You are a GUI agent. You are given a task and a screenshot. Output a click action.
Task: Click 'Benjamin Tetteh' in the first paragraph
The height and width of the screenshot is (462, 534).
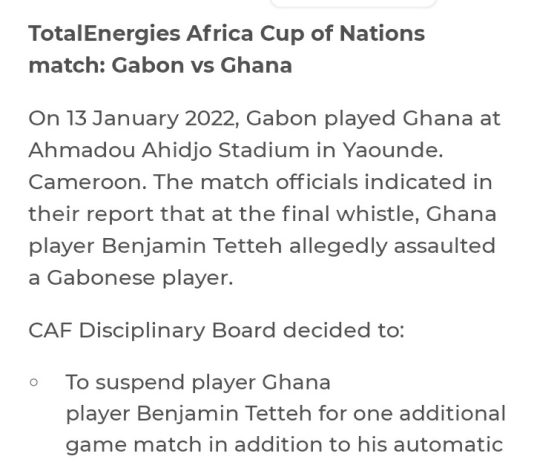[x=192, y=246]
